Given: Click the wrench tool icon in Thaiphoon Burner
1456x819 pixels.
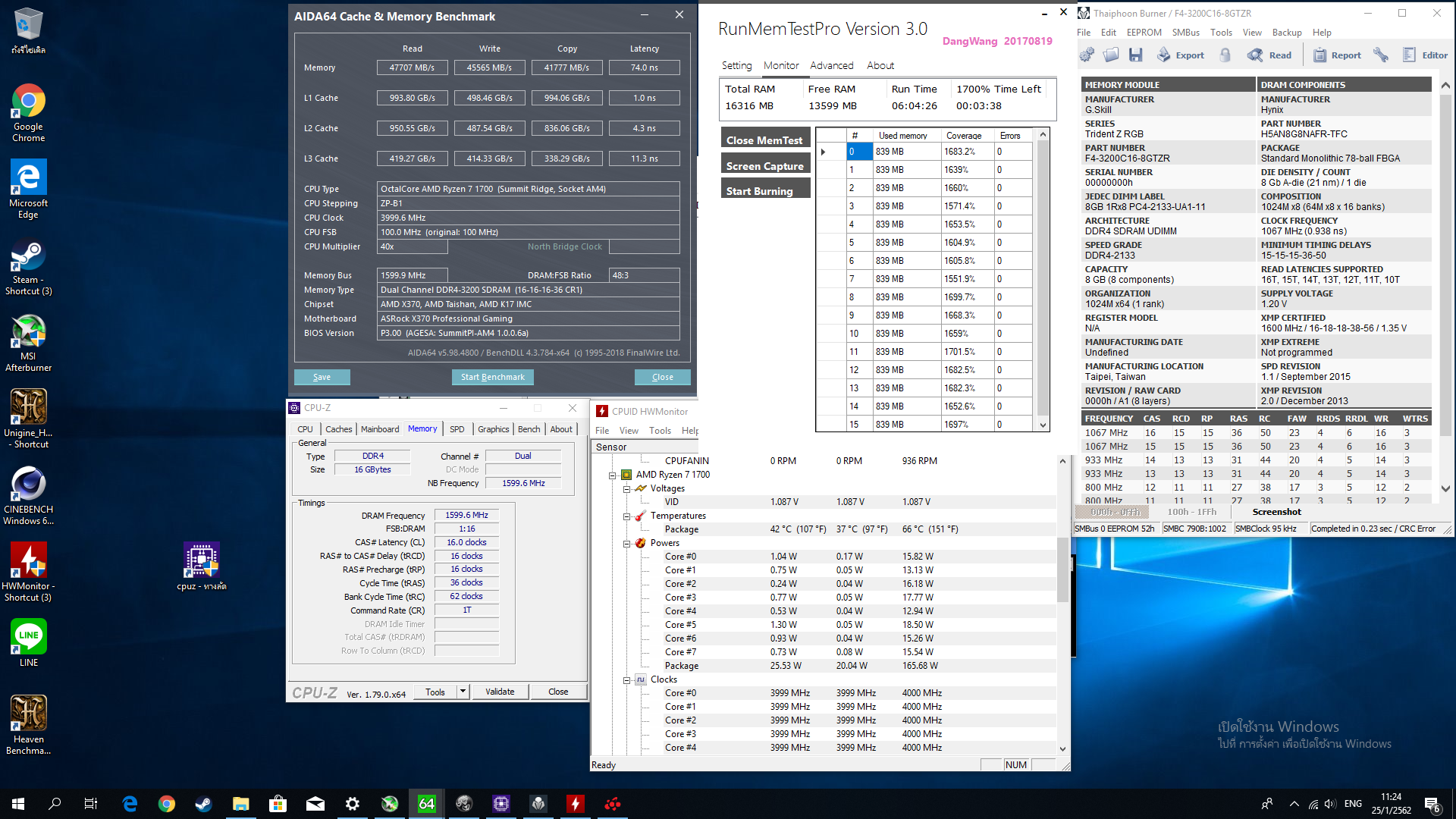Looking at the screenshot, I should tap(1381, 55).
